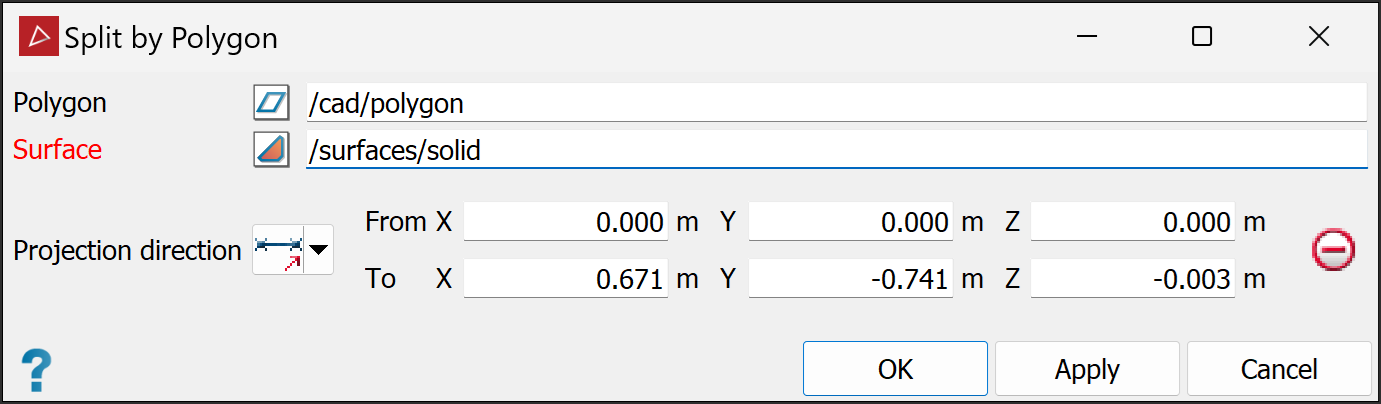Click the polygon picker icon
The width and height of the screenshot is (1381, 404).
271,103
